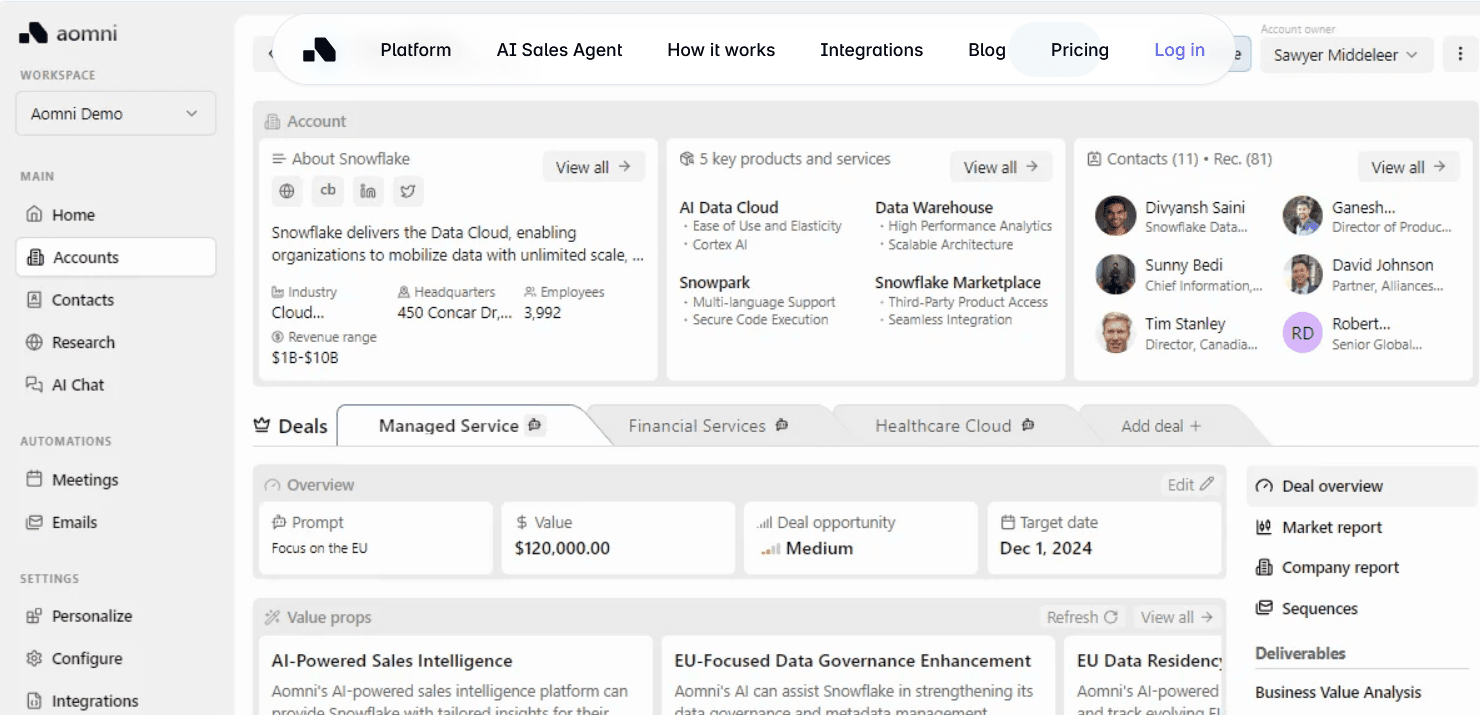Viewport: 1480px width, 715px height.
Task: Click the Aomni logo in top navigation
Action: point(320,50)
